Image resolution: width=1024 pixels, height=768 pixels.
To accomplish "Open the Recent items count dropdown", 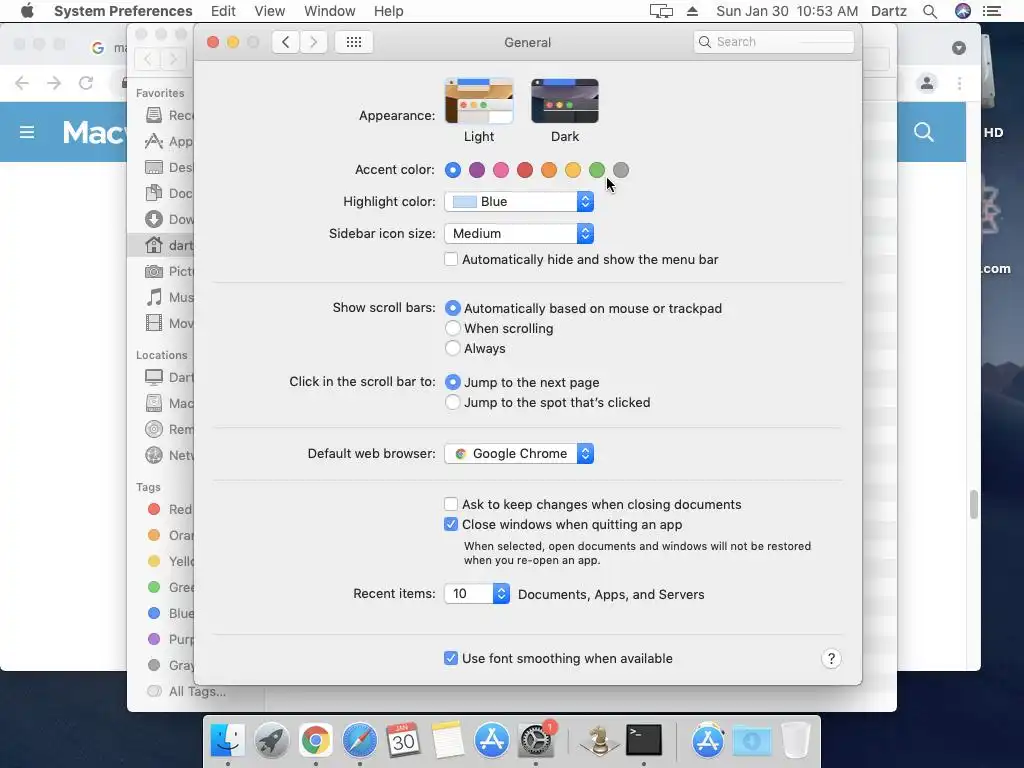I will 477,594.
